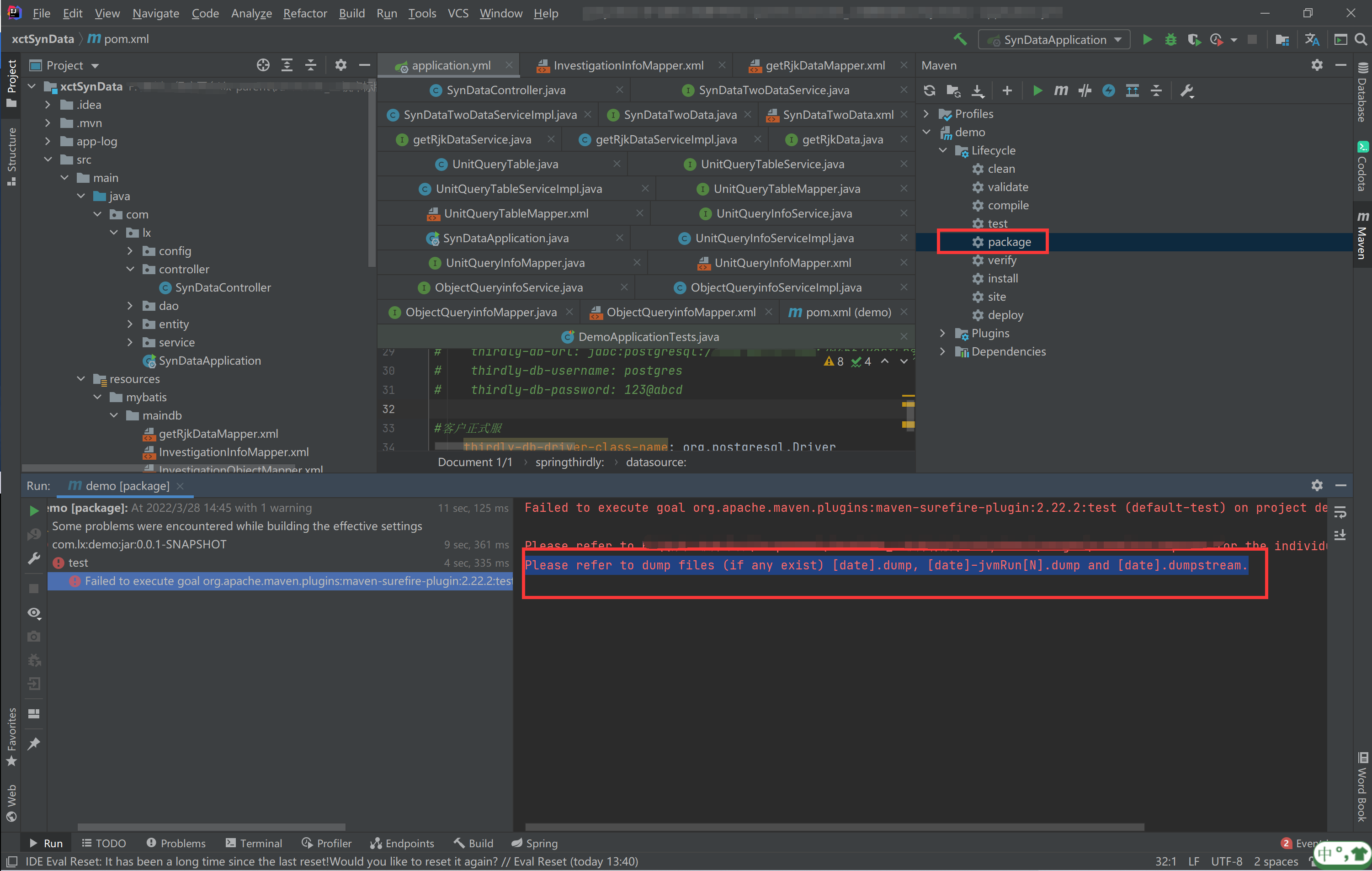Open Maven settings wrench icon
Viewport: 1372px width, 871px height.
pos(1187,90)
